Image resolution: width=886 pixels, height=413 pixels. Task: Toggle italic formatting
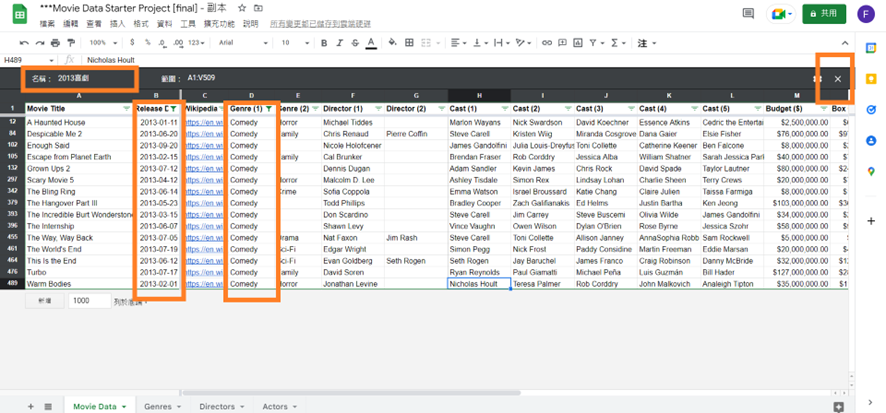coord(340,43)
